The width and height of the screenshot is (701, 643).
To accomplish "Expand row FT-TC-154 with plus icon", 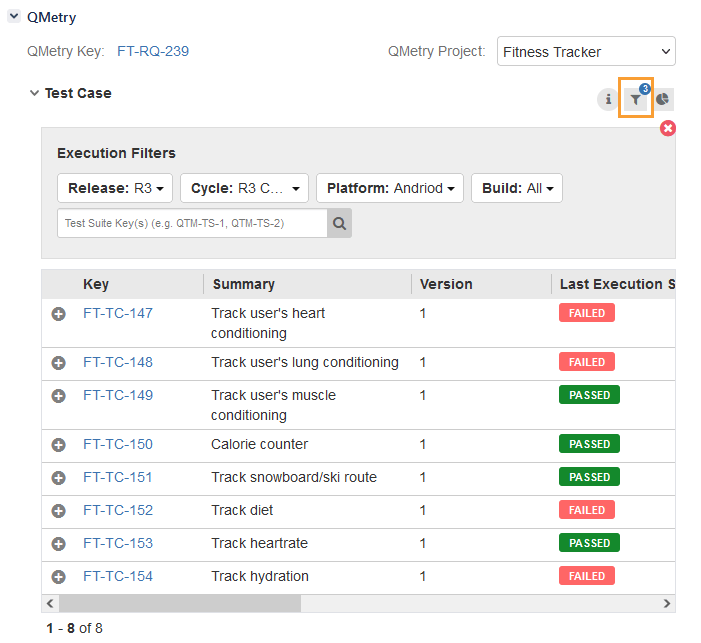I will (58, 577).
